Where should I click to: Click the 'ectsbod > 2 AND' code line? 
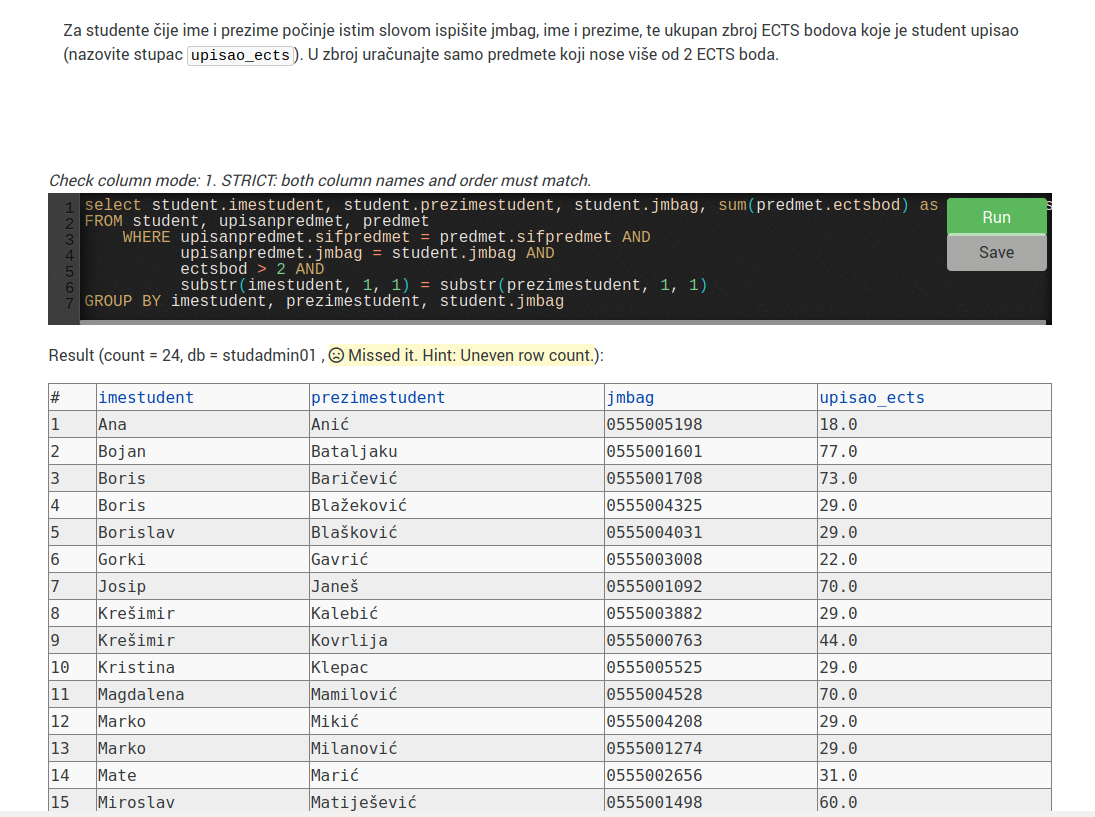click(x=252, y=269)
